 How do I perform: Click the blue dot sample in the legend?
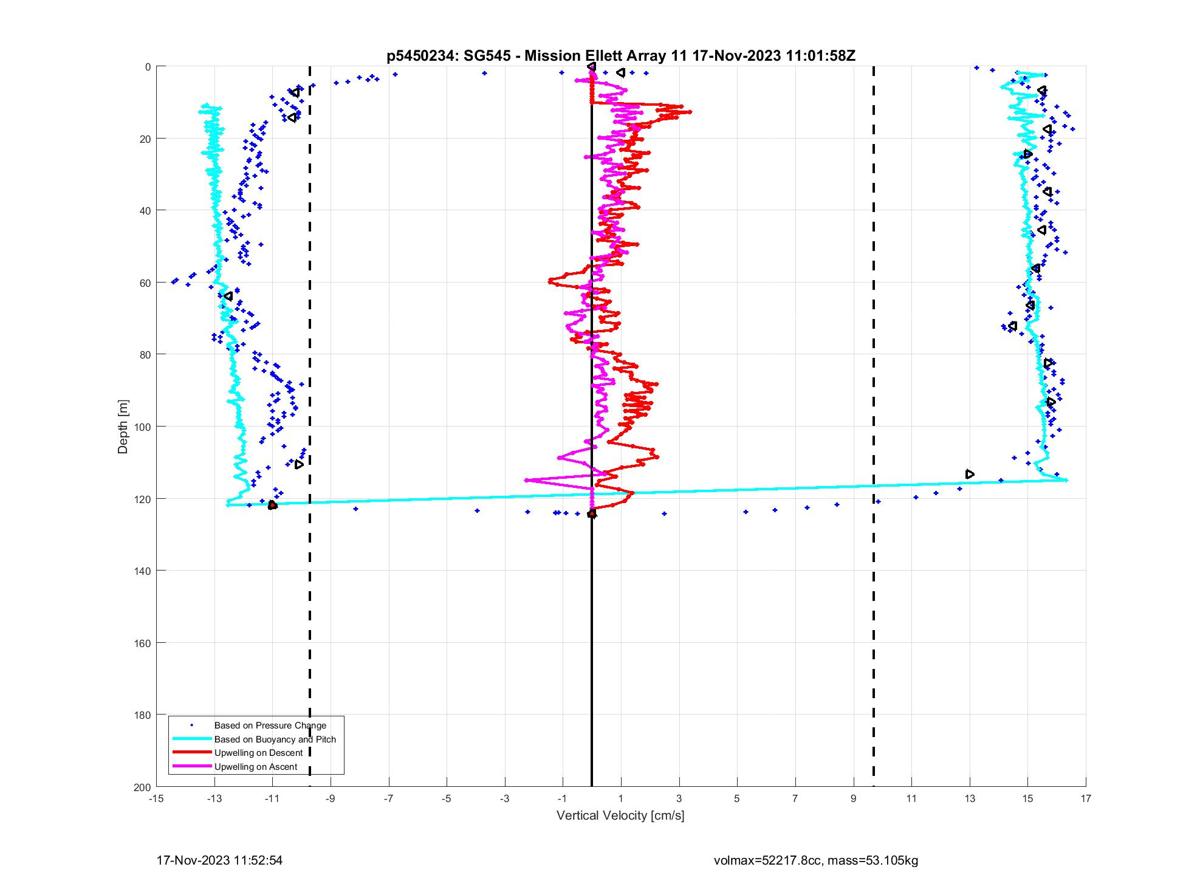[x=192, y=724]
